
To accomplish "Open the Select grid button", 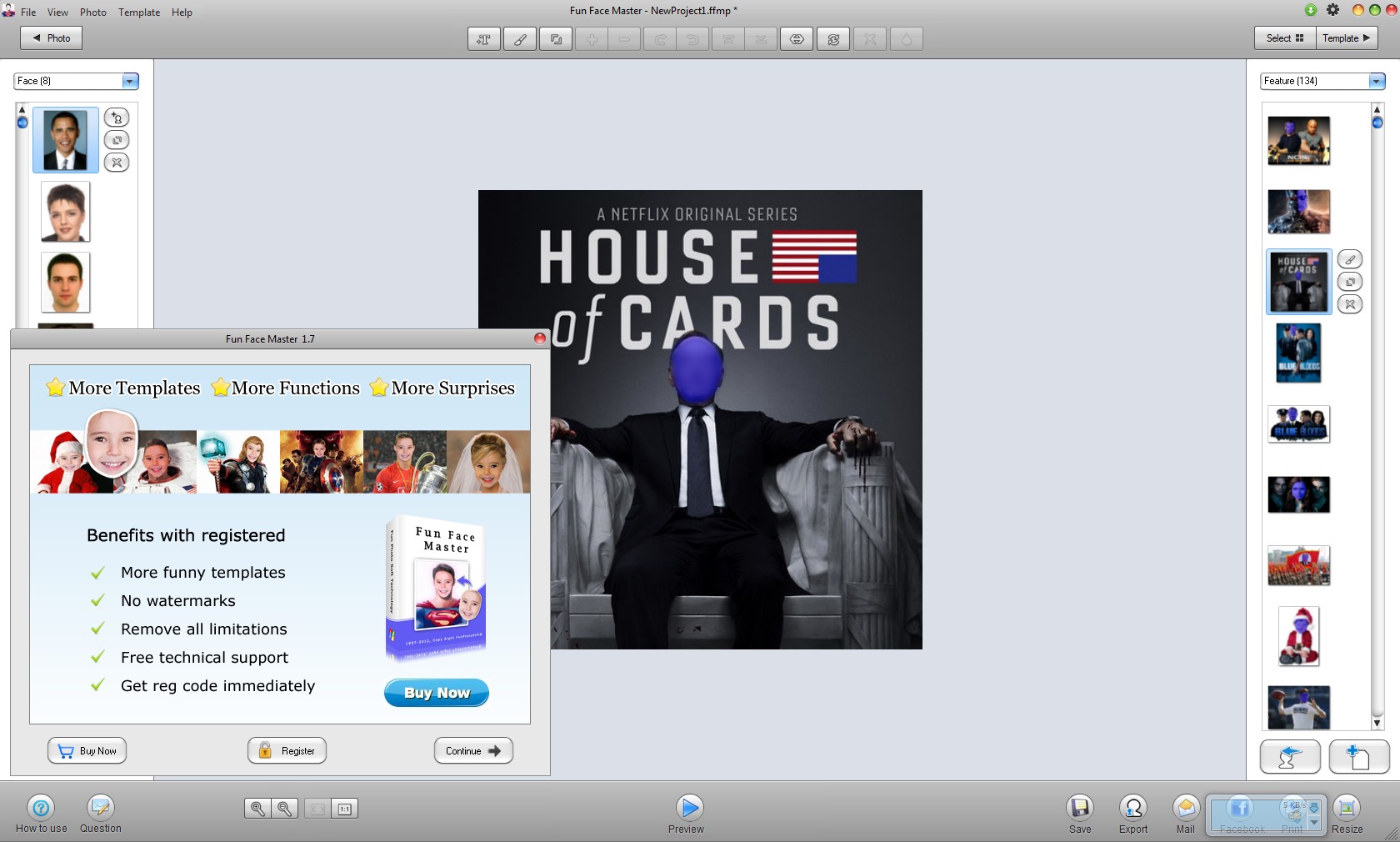I will [1285, 38].
